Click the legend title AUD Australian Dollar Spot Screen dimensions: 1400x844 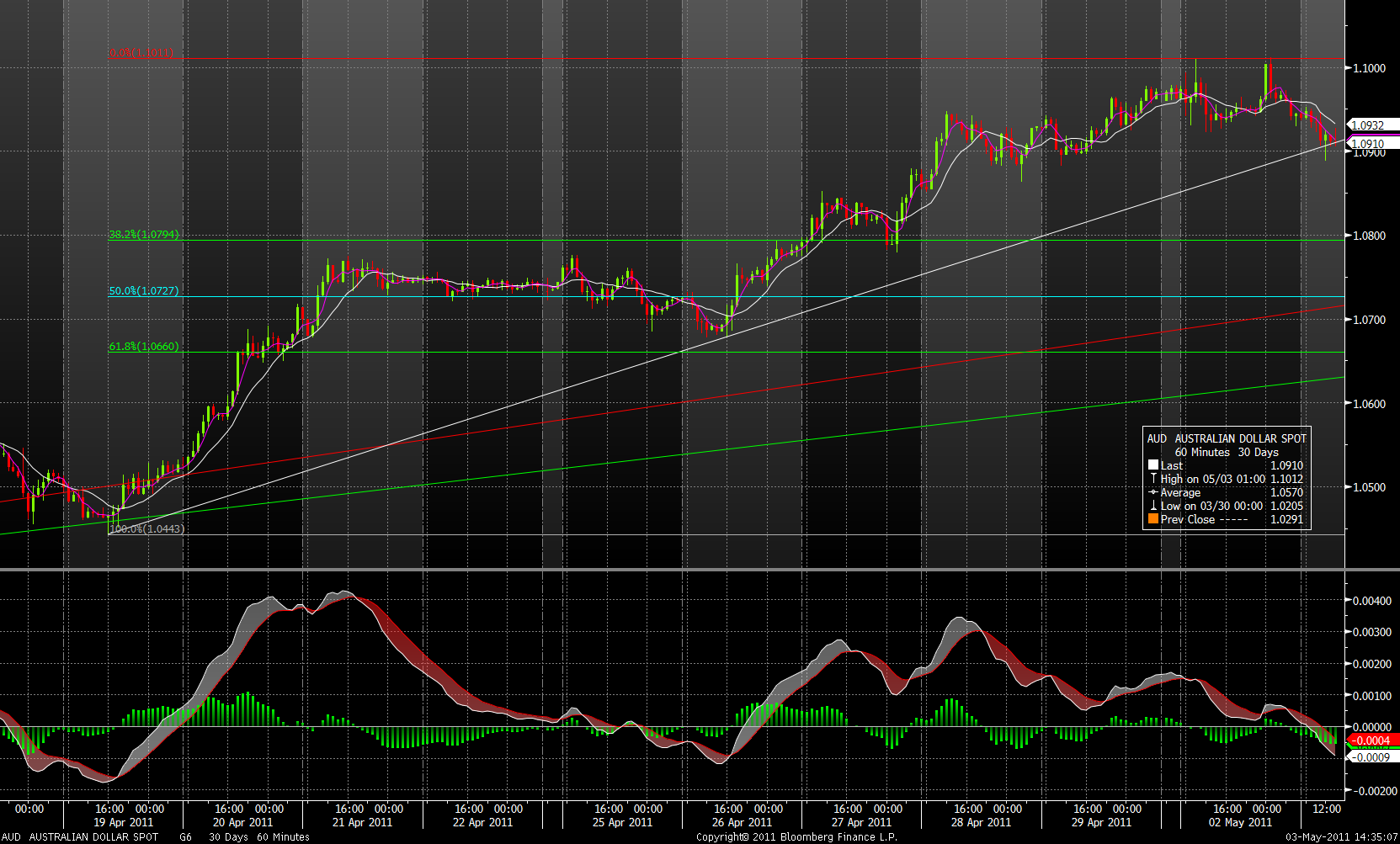(1227, 438)
